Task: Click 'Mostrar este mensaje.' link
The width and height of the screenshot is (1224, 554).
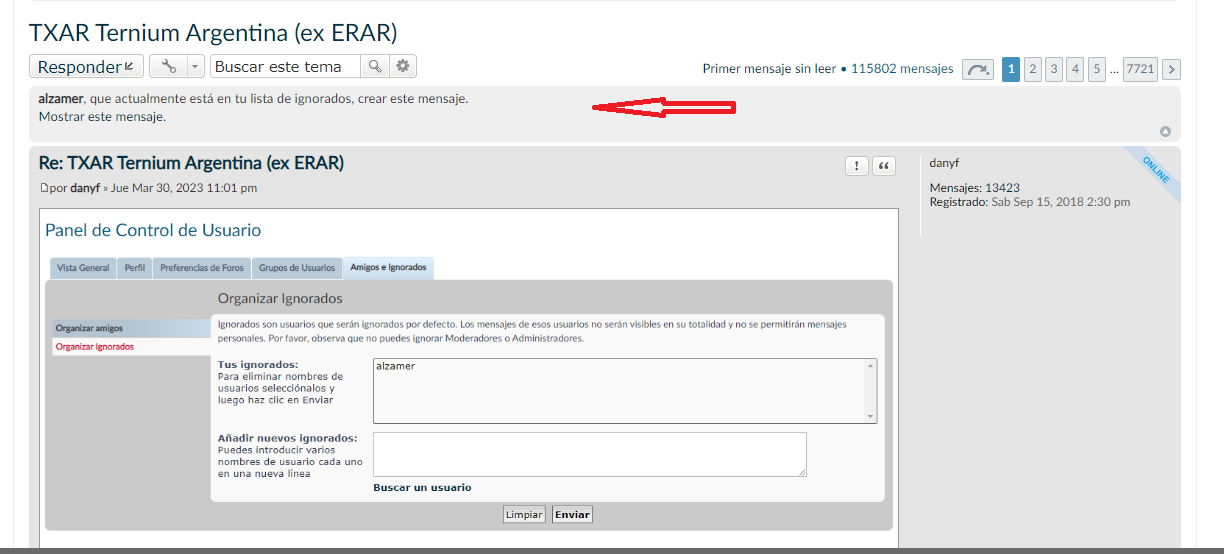Action: 102,116
